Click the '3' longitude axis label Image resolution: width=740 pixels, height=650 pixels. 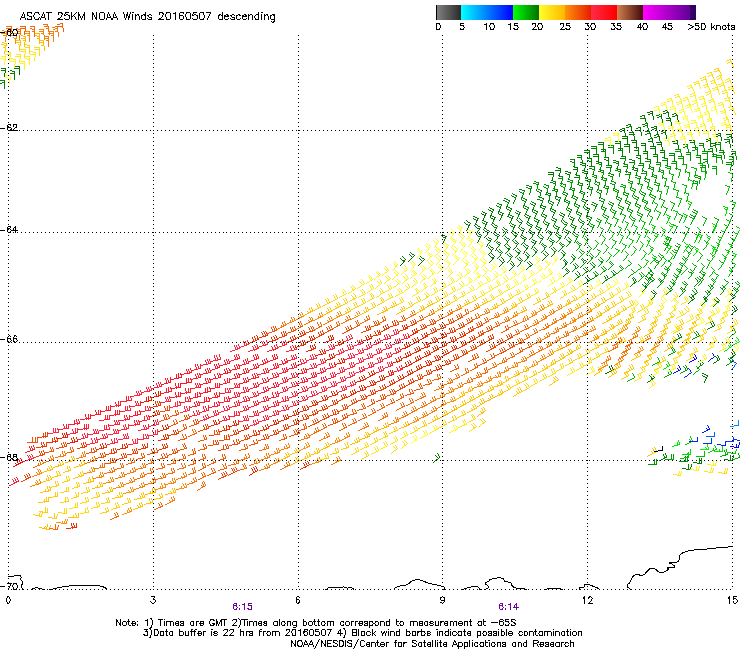(x=153, y=600)
